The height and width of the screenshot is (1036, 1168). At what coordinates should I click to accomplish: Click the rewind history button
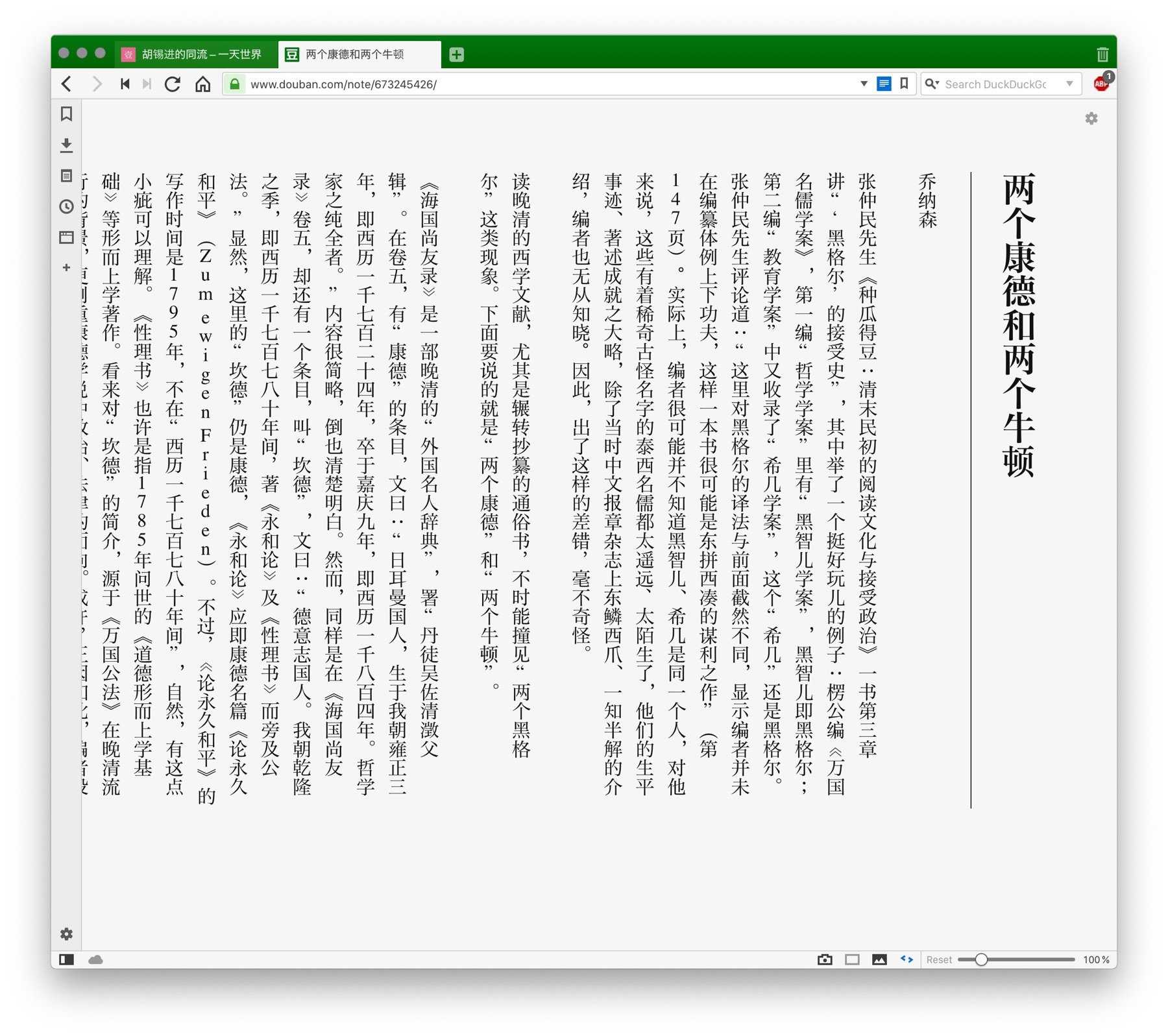point(125,84)
